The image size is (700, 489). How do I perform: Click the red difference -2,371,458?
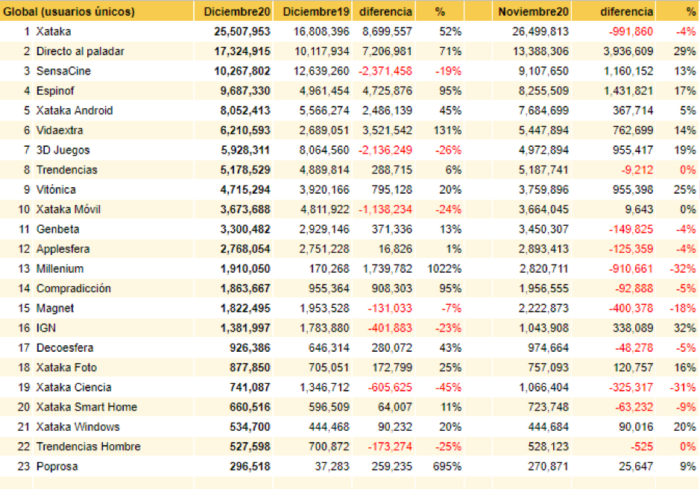click(x=385, y=71)
